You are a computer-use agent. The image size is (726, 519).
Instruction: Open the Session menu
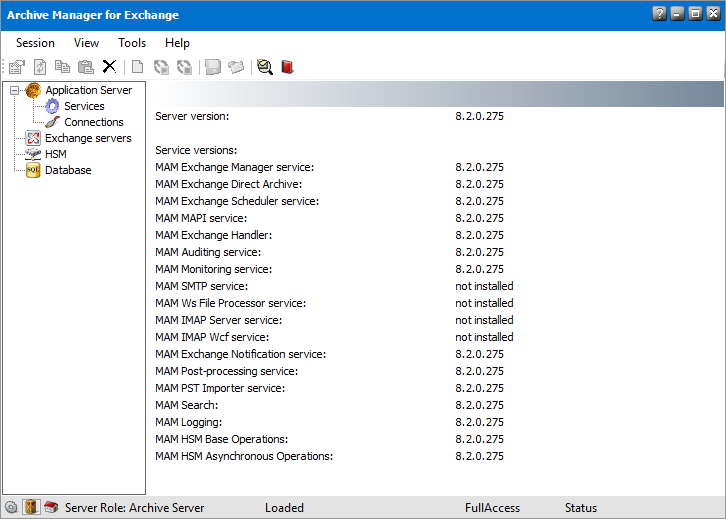coord(35,43)
